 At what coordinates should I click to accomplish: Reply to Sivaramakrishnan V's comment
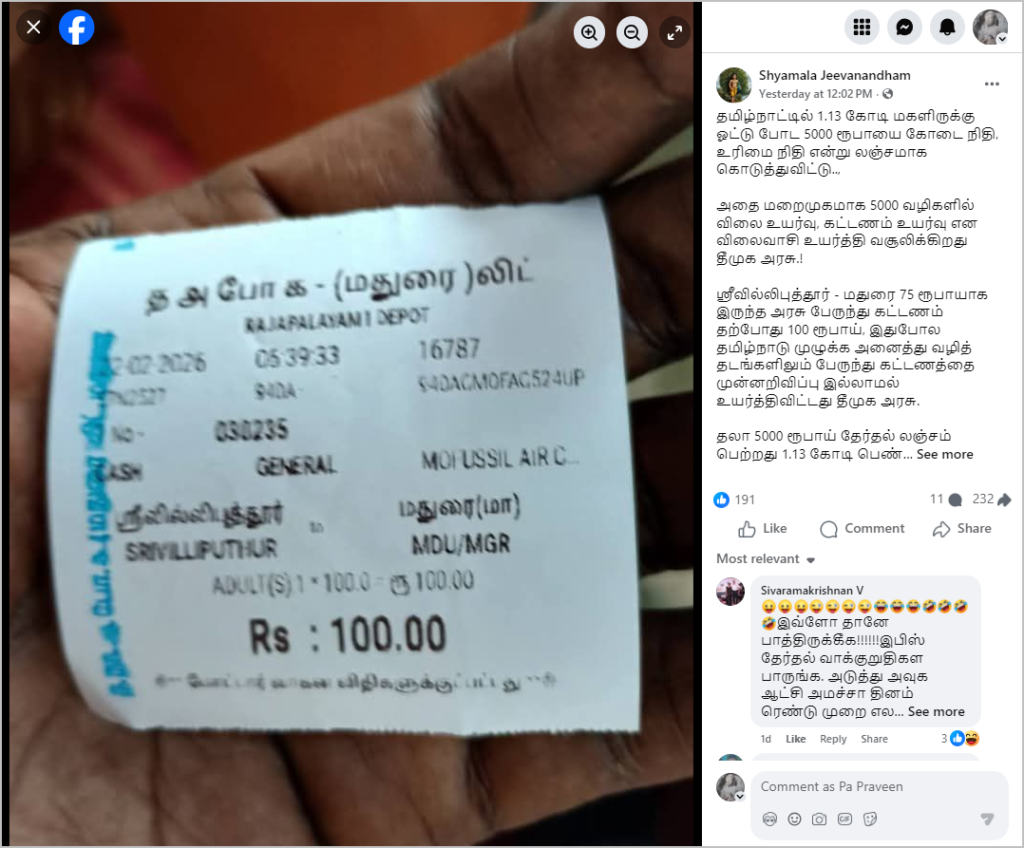coord(833,739)
